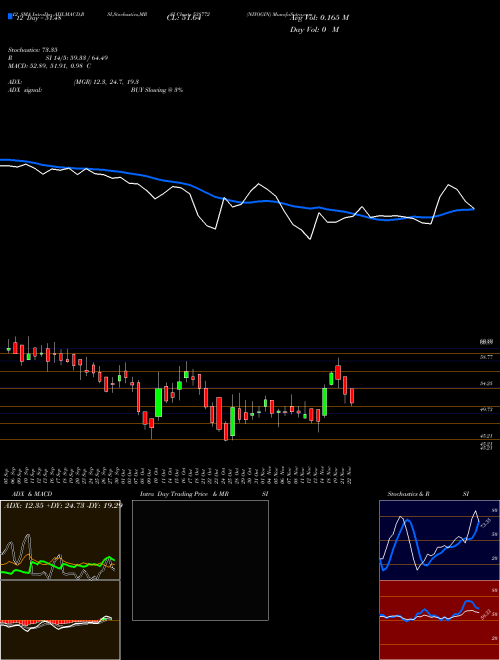Image resolution: width=500 pixels, height=660 pixels.
Task: Click the 49.72 price axis label
Action: (486, 409)
